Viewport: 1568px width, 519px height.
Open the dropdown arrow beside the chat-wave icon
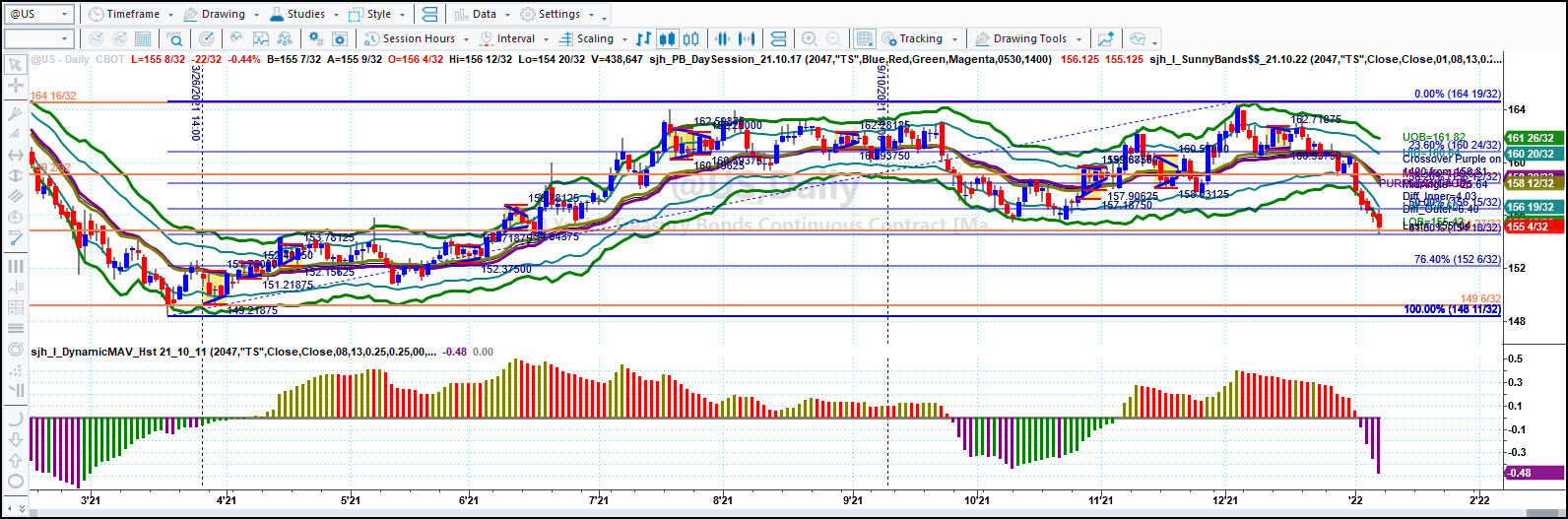point(1154,41)
